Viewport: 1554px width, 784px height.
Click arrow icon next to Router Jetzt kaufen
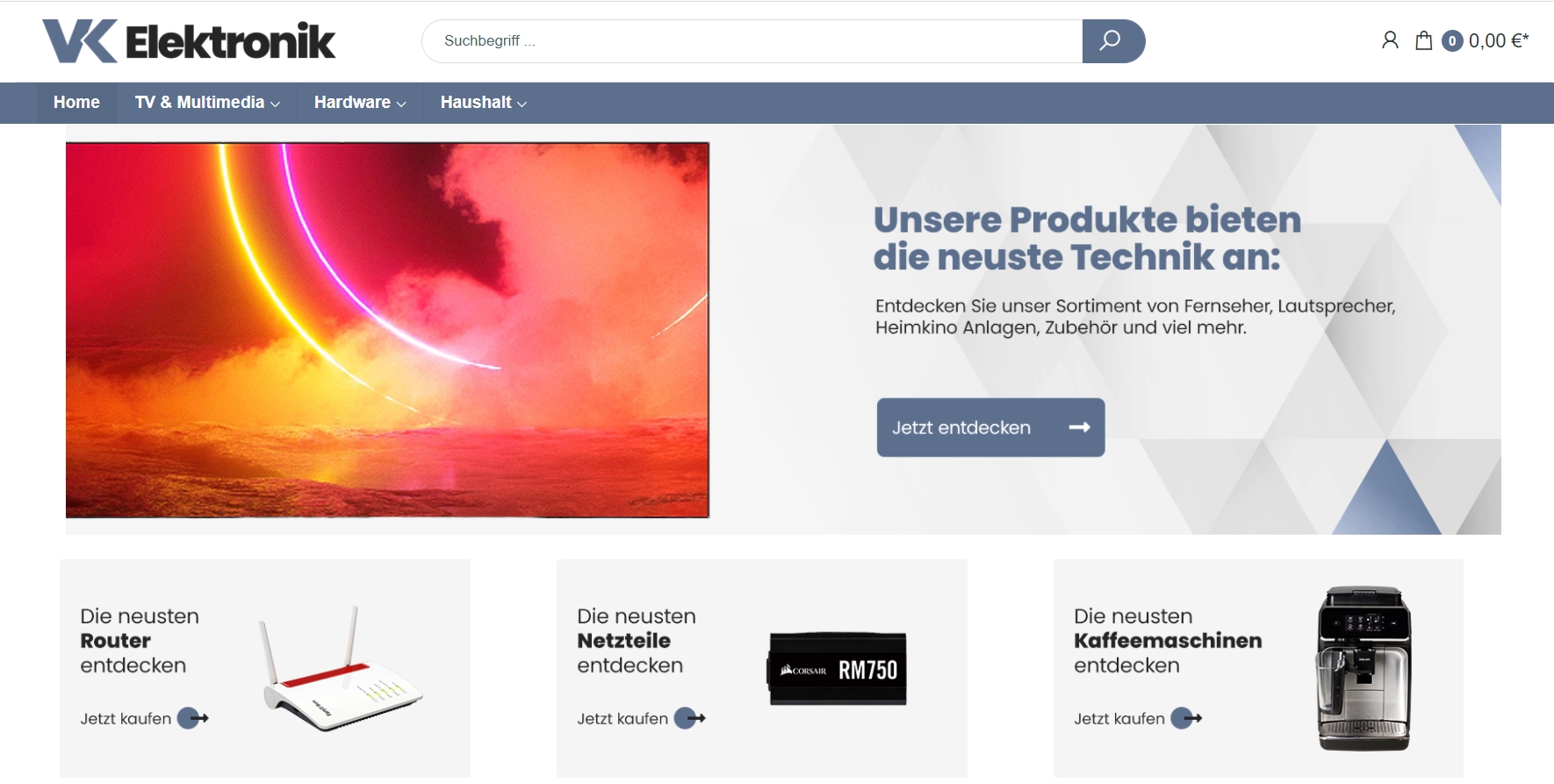tap(193, 718)
